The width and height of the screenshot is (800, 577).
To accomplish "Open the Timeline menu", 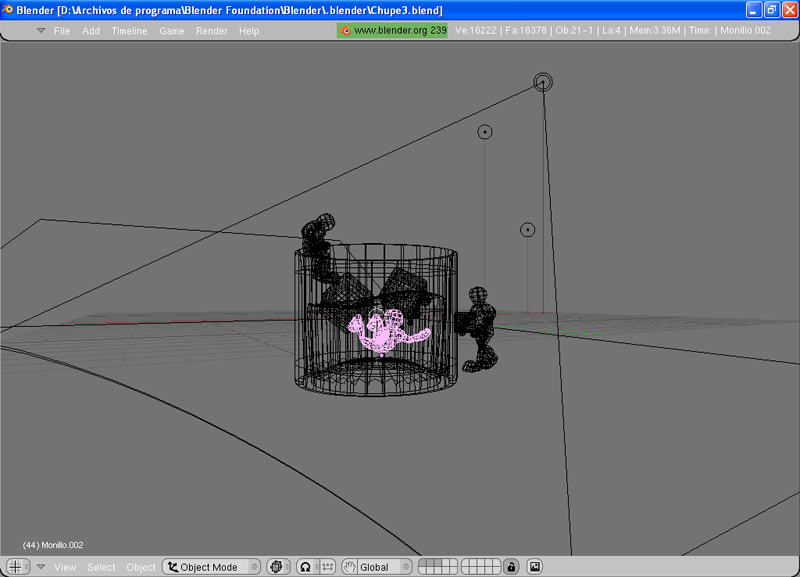I will (129, 31).
